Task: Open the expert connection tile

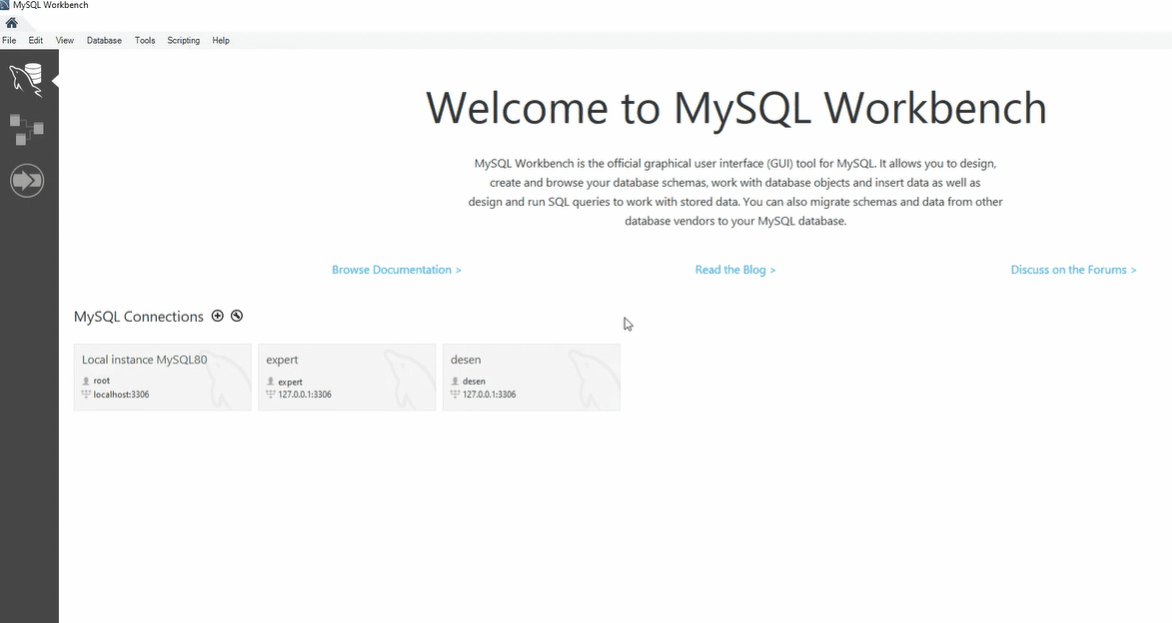Action: pyautogui.click(x=347, y=377)
